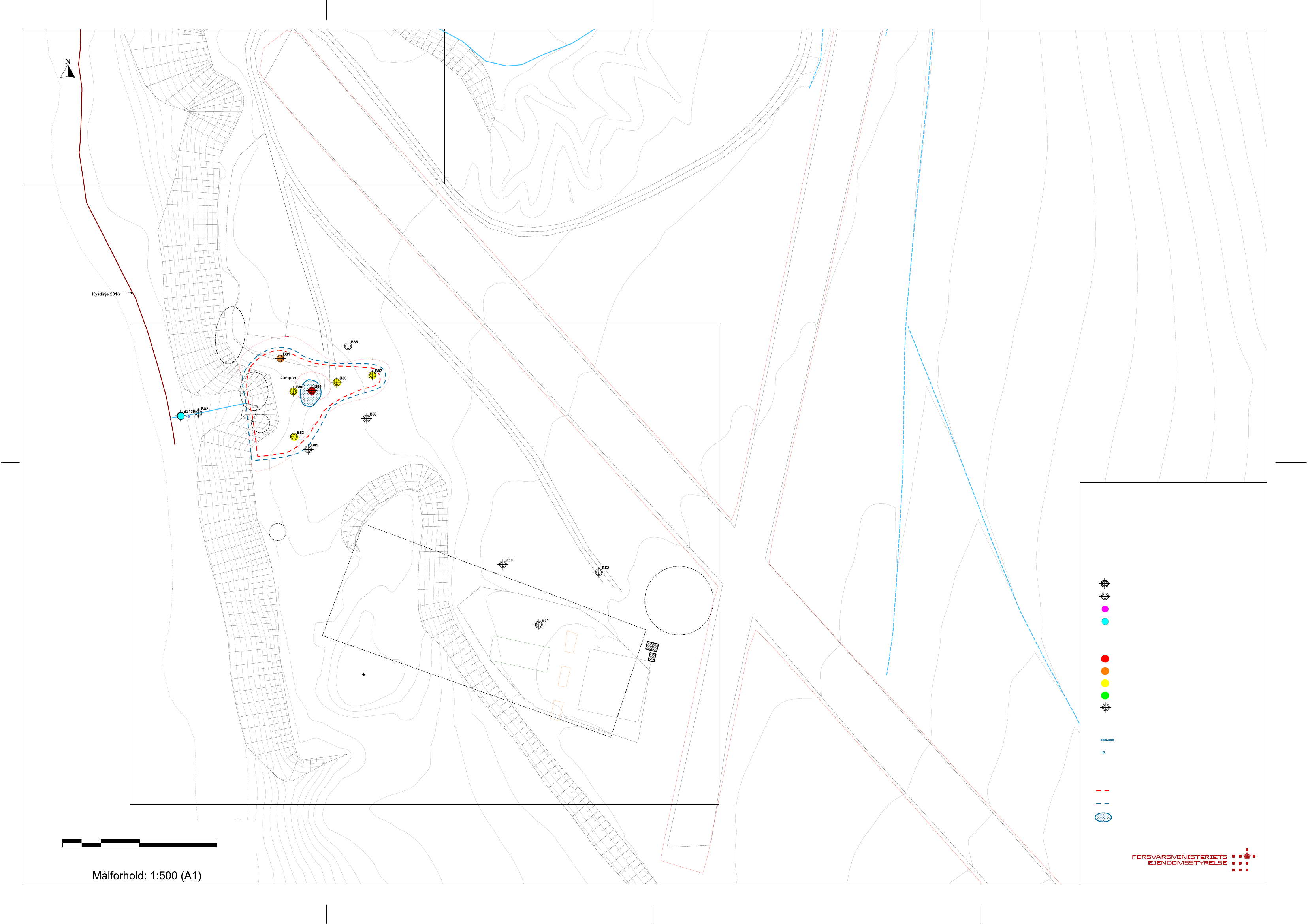
Task: Select the B52 borehole symbol
Action: [599, 572]
